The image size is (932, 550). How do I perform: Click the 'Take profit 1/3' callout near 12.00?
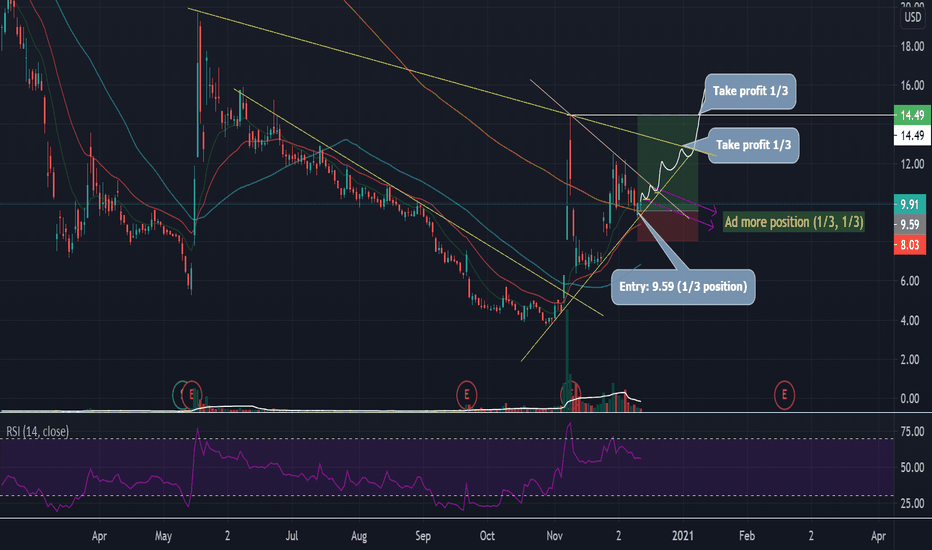[x=753, y=145]
